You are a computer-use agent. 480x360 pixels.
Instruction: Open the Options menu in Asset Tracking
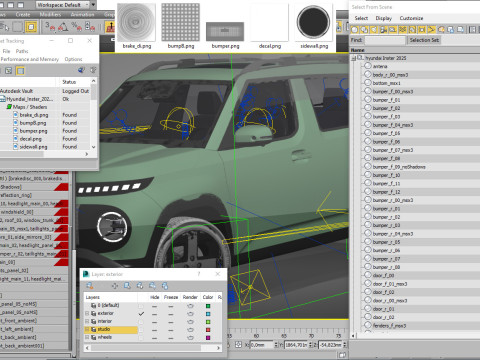(x=73, y=59)
